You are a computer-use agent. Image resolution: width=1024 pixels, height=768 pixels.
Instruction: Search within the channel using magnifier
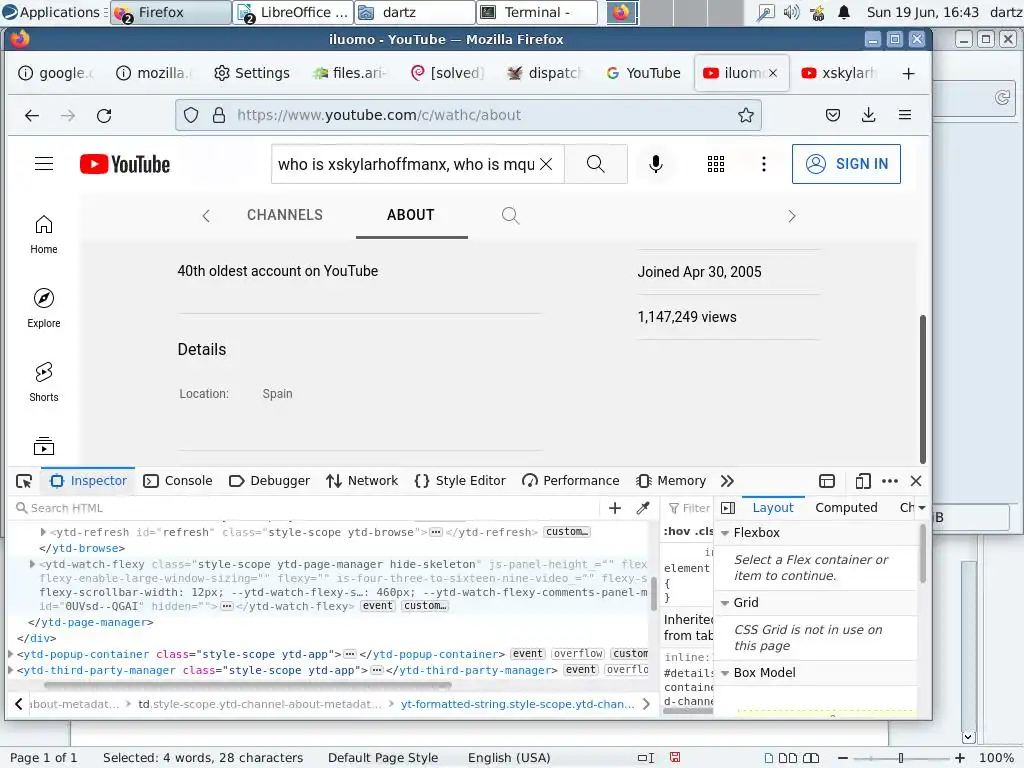511,216
